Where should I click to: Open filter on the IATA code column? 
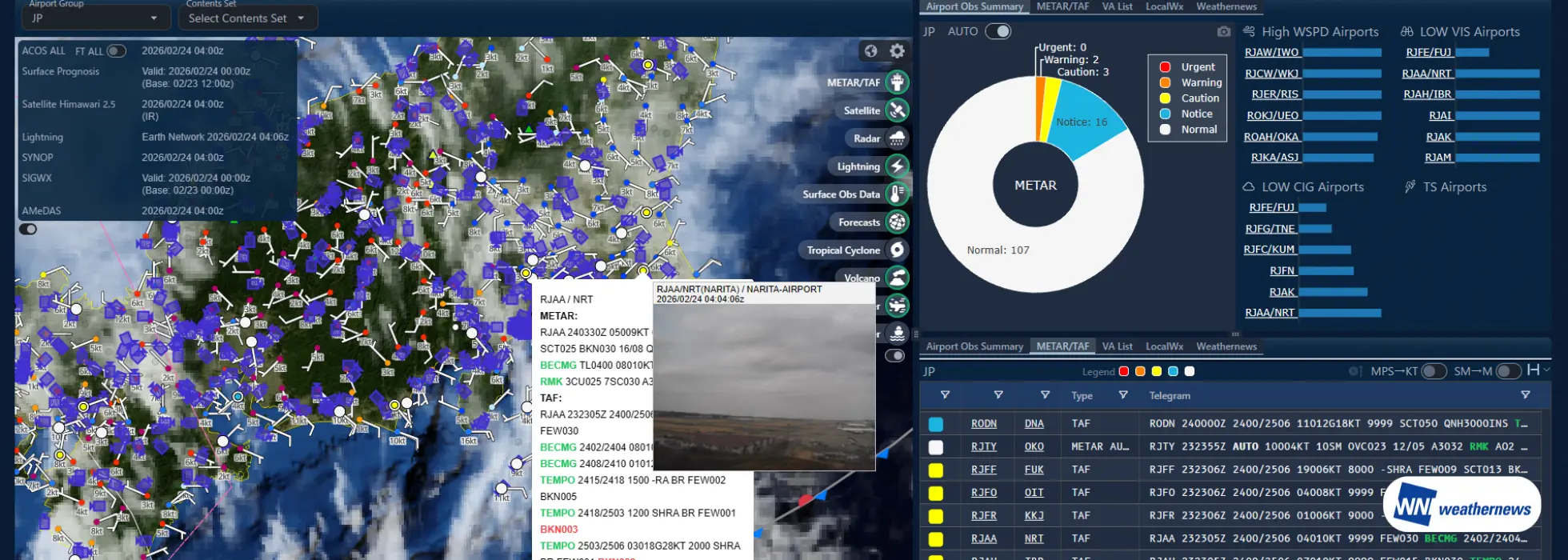point(1045,395)
